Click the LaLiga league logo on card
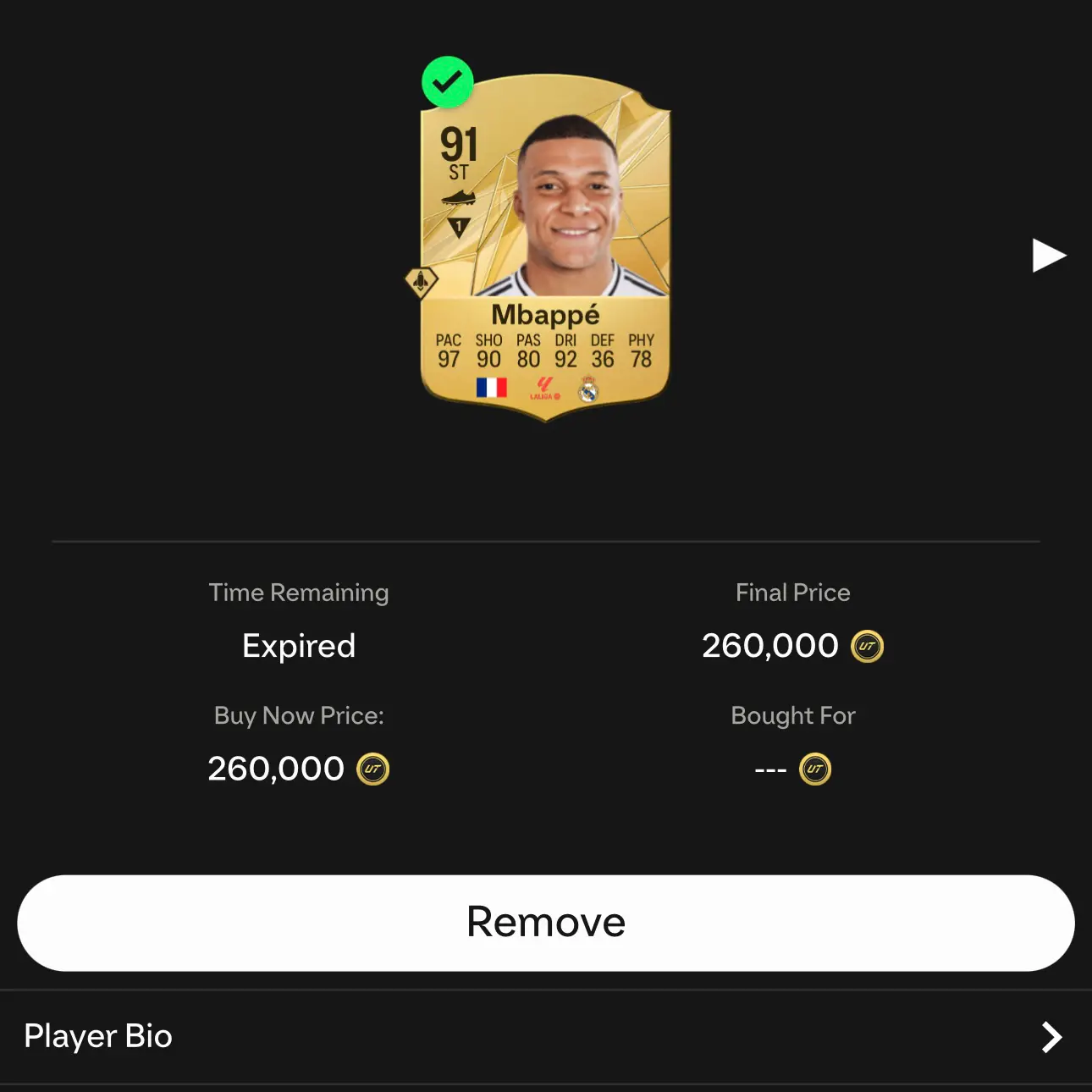The height and width of the screenshot is (1092, 1092). [544, 388]
